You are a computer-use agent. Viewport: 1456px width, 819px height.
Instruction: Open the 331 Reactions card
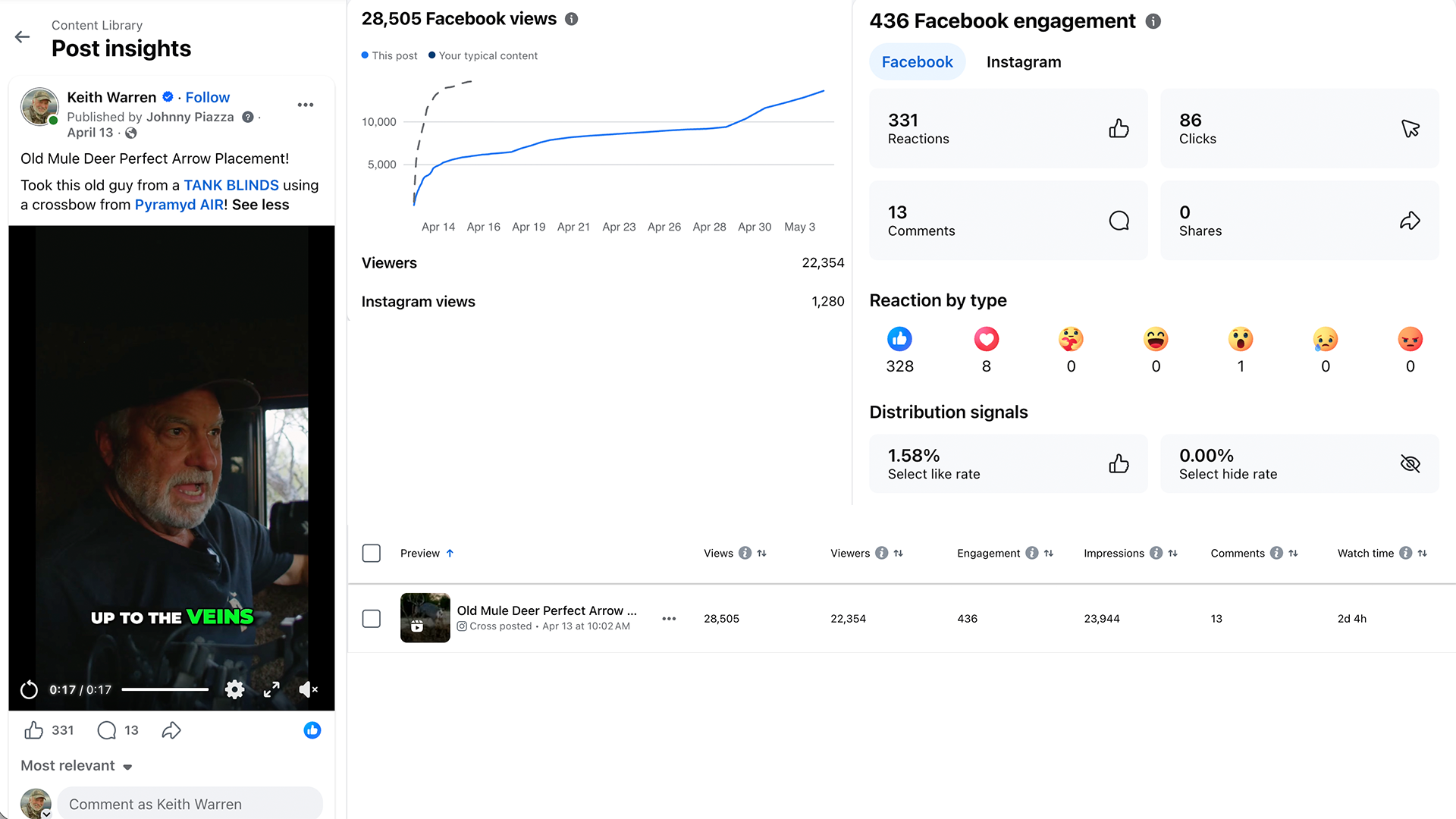coord(1008,129)
